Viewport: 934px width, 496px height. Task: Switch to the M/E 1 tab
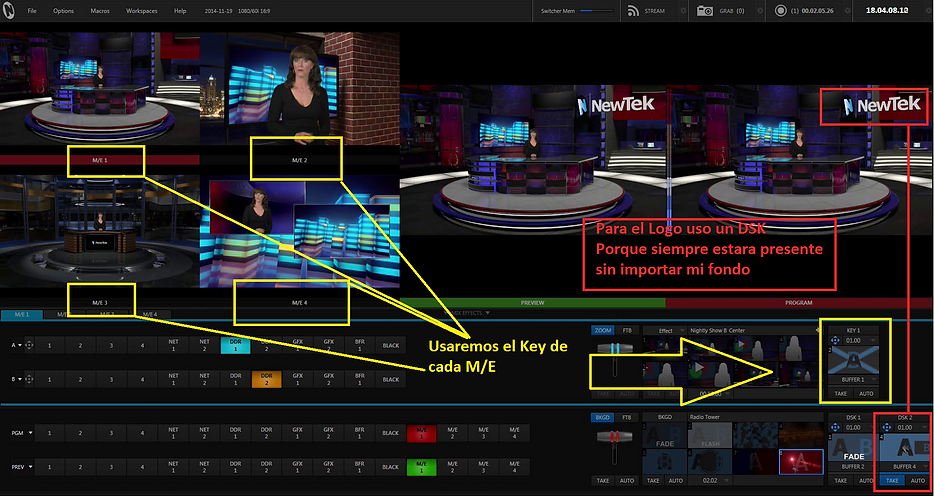coord(22,314)
